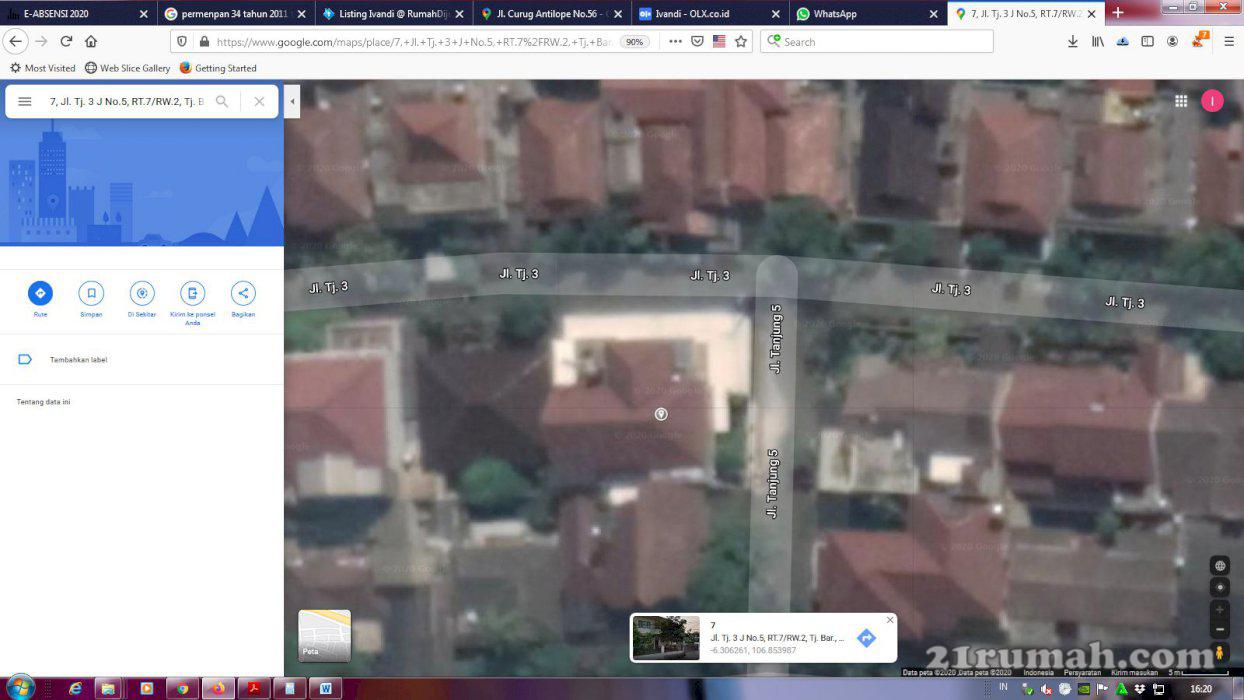
Task: Save the place with the Simpan icon
Action: coord(91,293)
